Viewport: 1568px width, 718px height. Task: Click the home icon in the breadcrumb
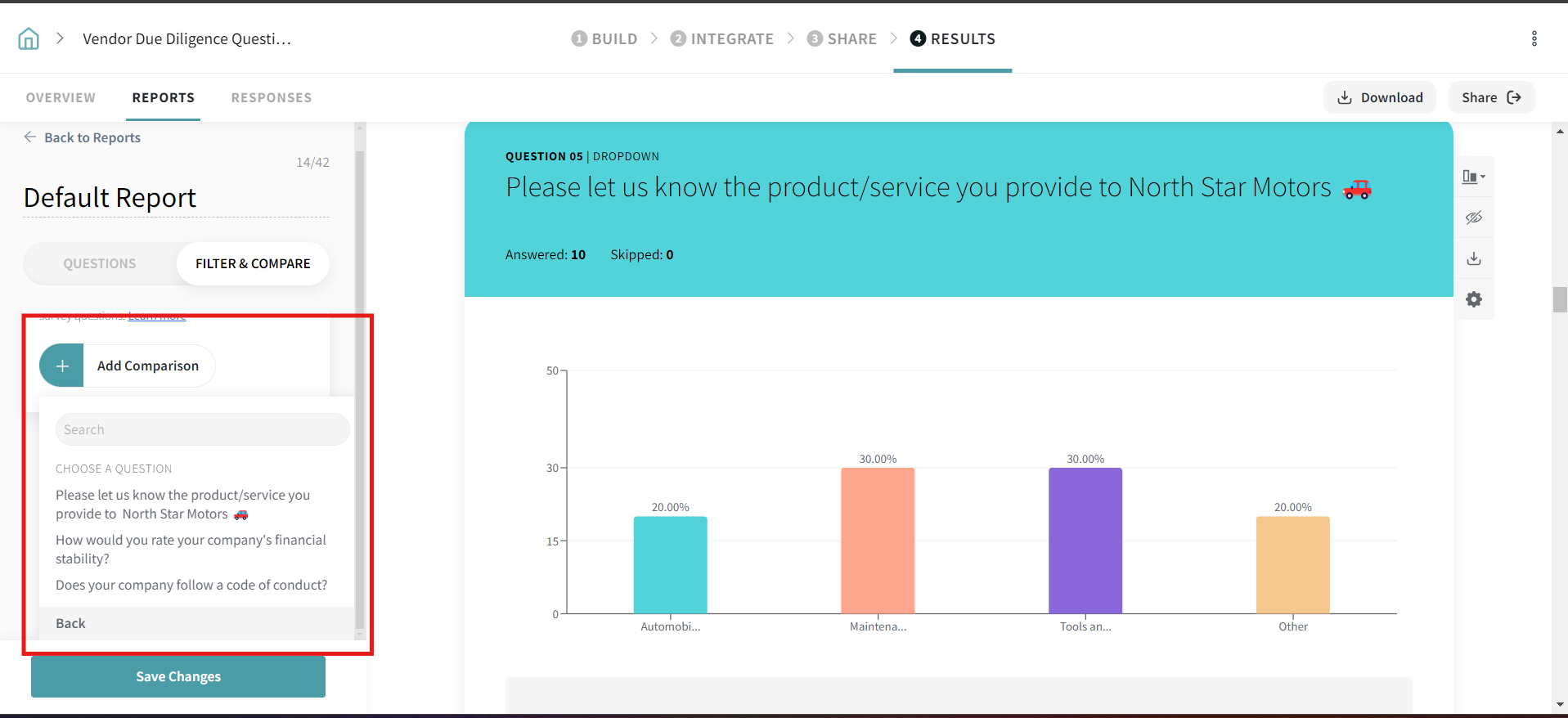(x=29, y=38)
